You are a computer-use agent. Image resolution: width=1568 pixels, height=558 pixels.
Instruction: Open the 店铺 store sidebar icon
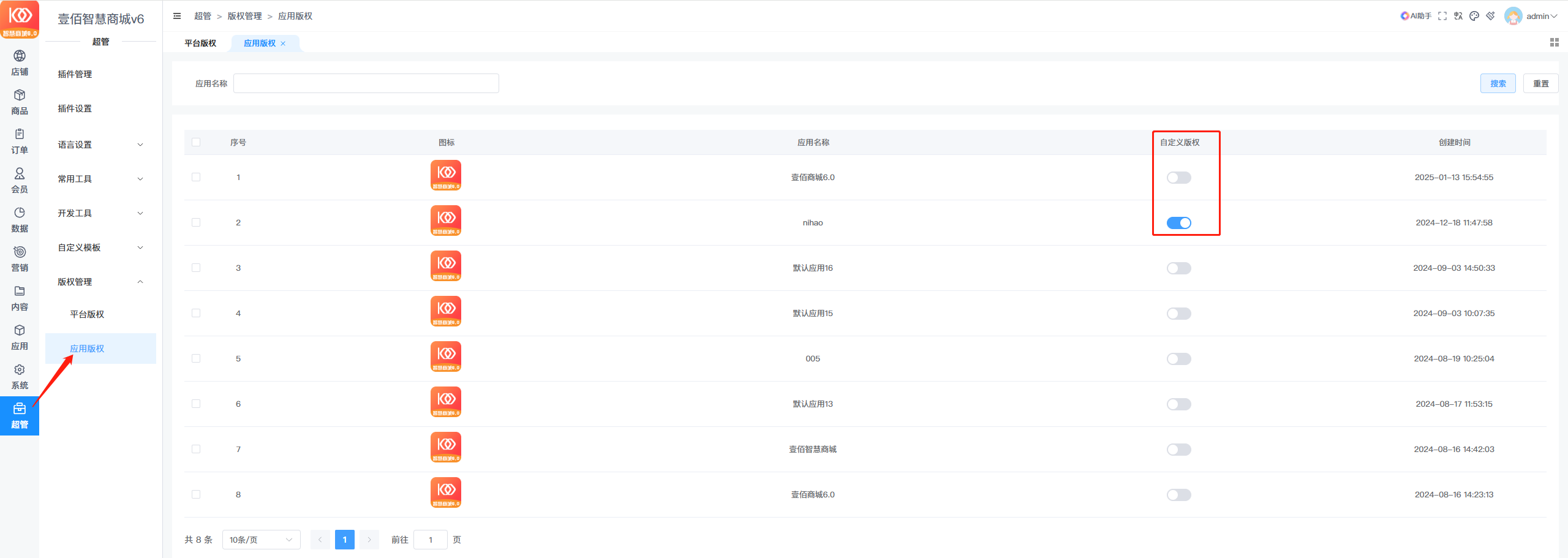[20, 62]
